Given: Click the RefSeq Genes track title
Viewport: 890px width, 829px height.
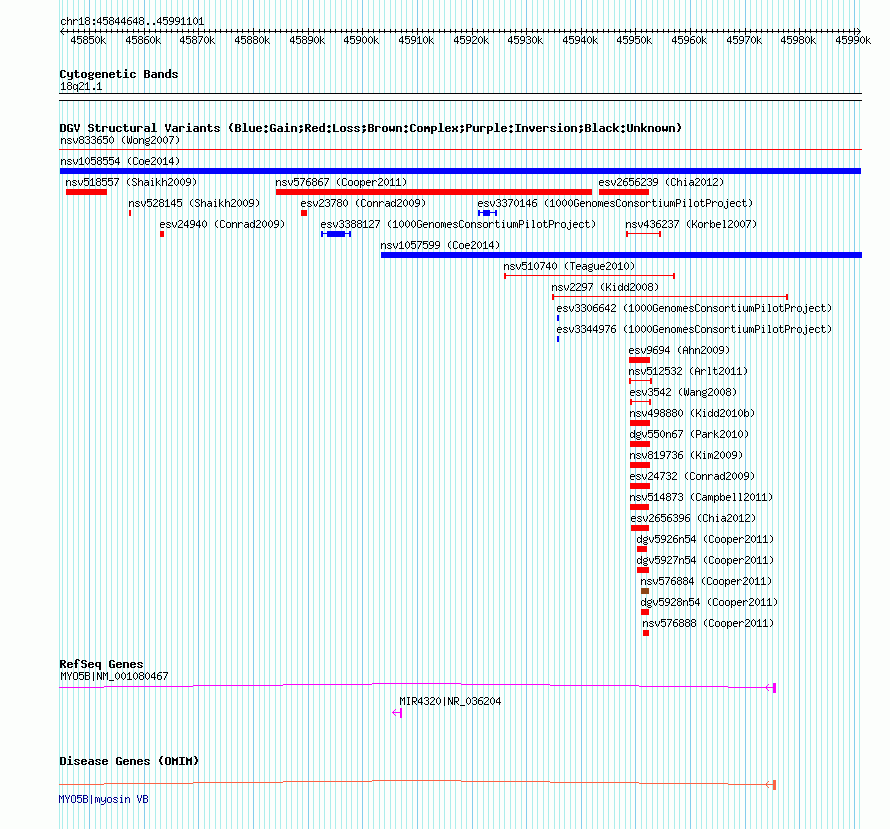Looking at the screenshot, I should point(101,664).
